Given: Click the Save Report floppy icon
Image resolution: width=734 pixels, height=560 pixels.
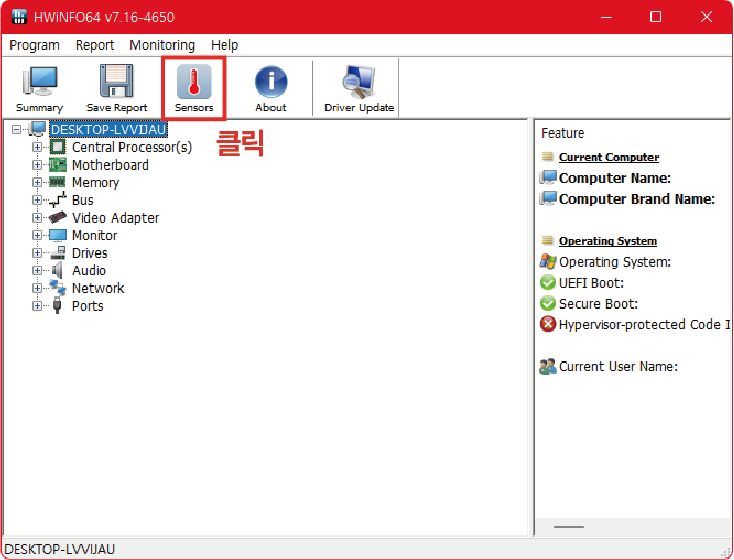Looking at the screenshot, I should tap(117, 81).
